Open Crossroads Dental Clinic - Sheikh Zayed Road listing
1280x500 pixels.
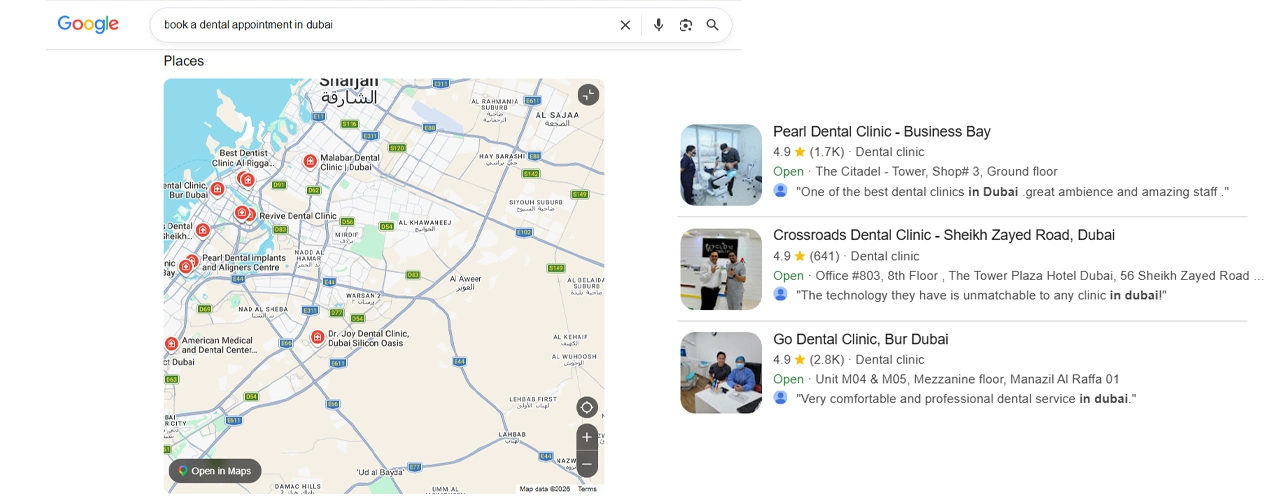point(944,235)
